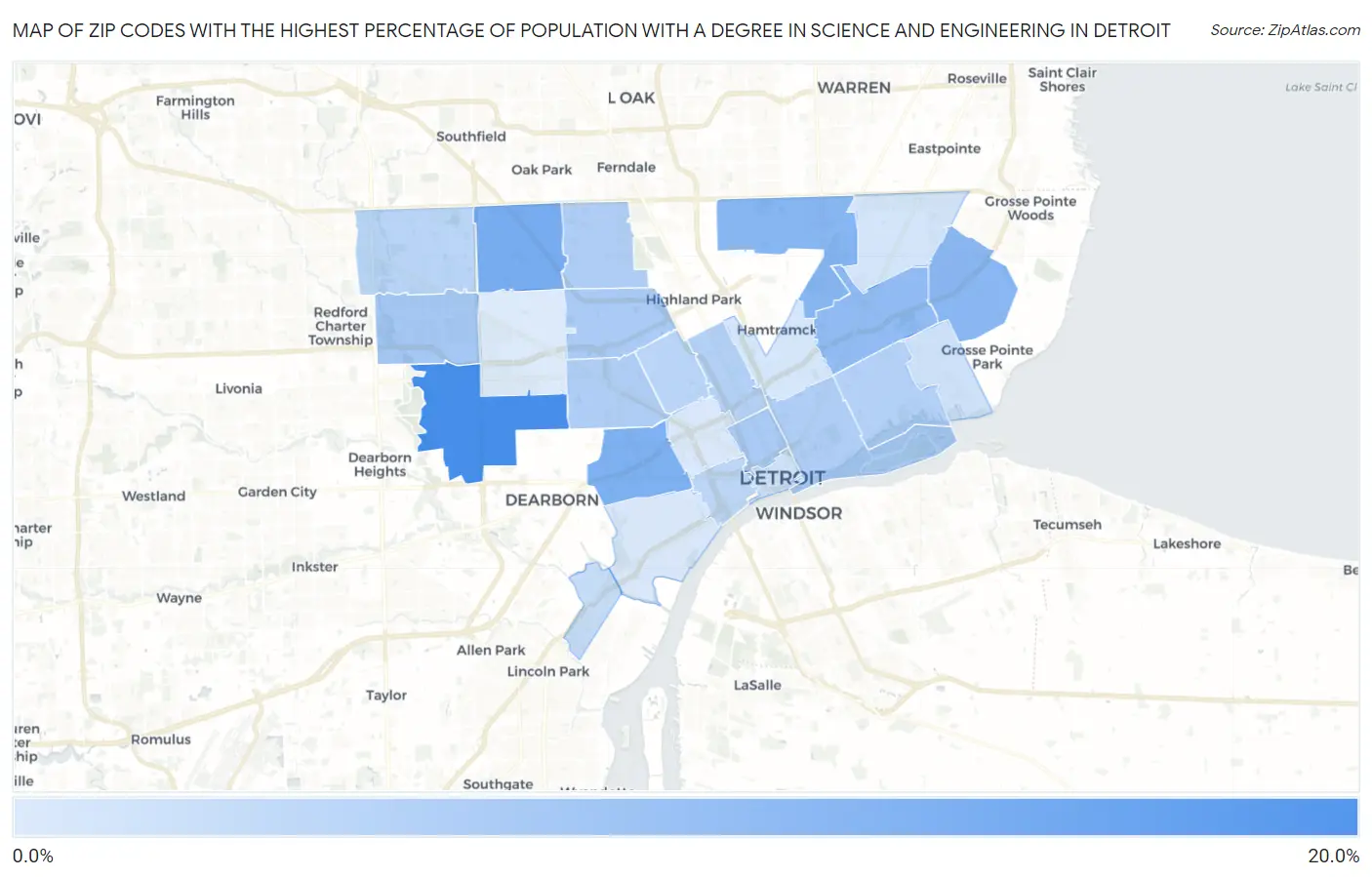Click the WARREN map label

pyautogui.click(x=854, y=88)
